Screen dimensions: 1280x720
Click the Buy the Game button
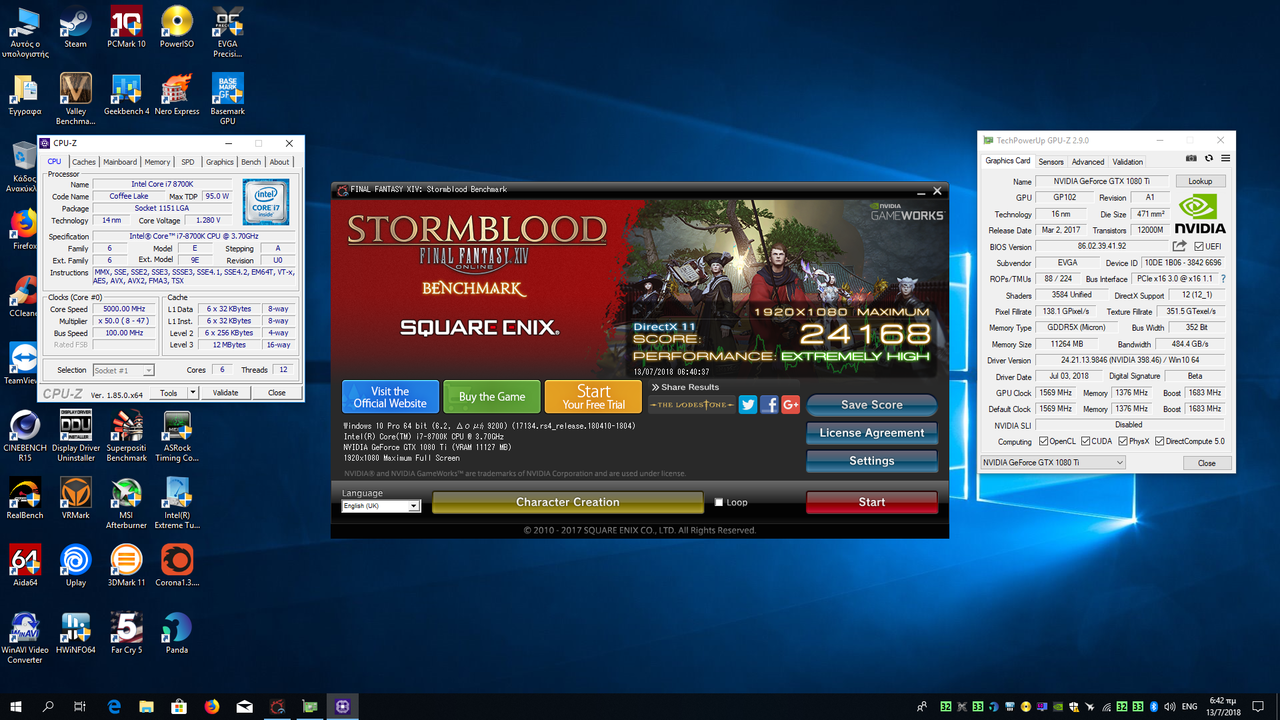pyautogui.click(x=492, y=397)
